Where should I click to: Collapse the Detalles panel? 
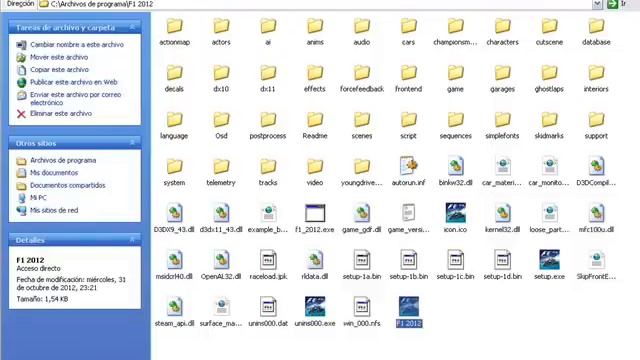tap(132, 240)
